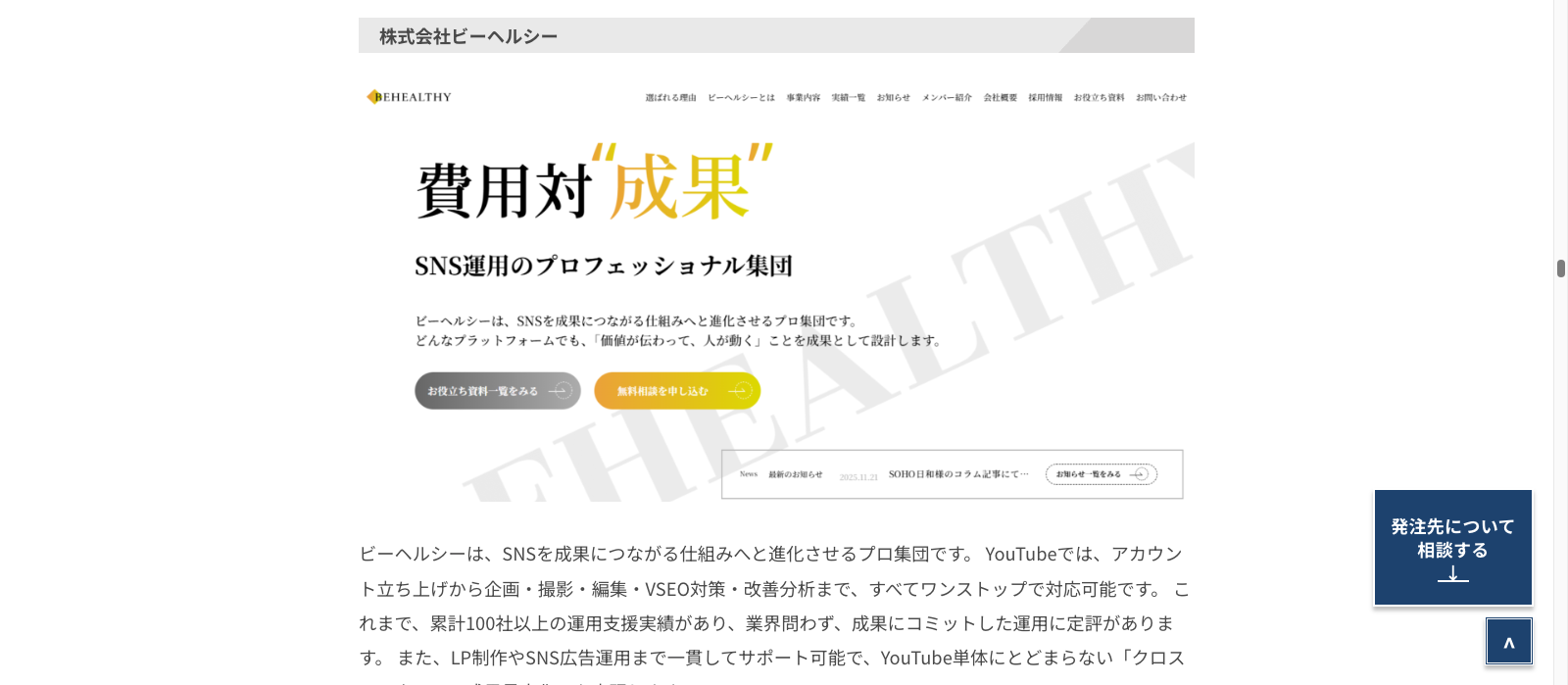Open ビーヘルシーとは in the preview navigation
This screenshot has width=1568, height=685.
point(741,98)
